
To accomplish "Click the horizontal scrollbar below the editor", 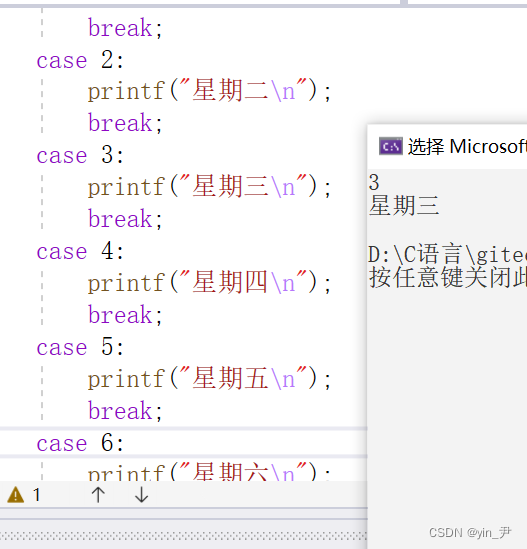I will (183, 536).
